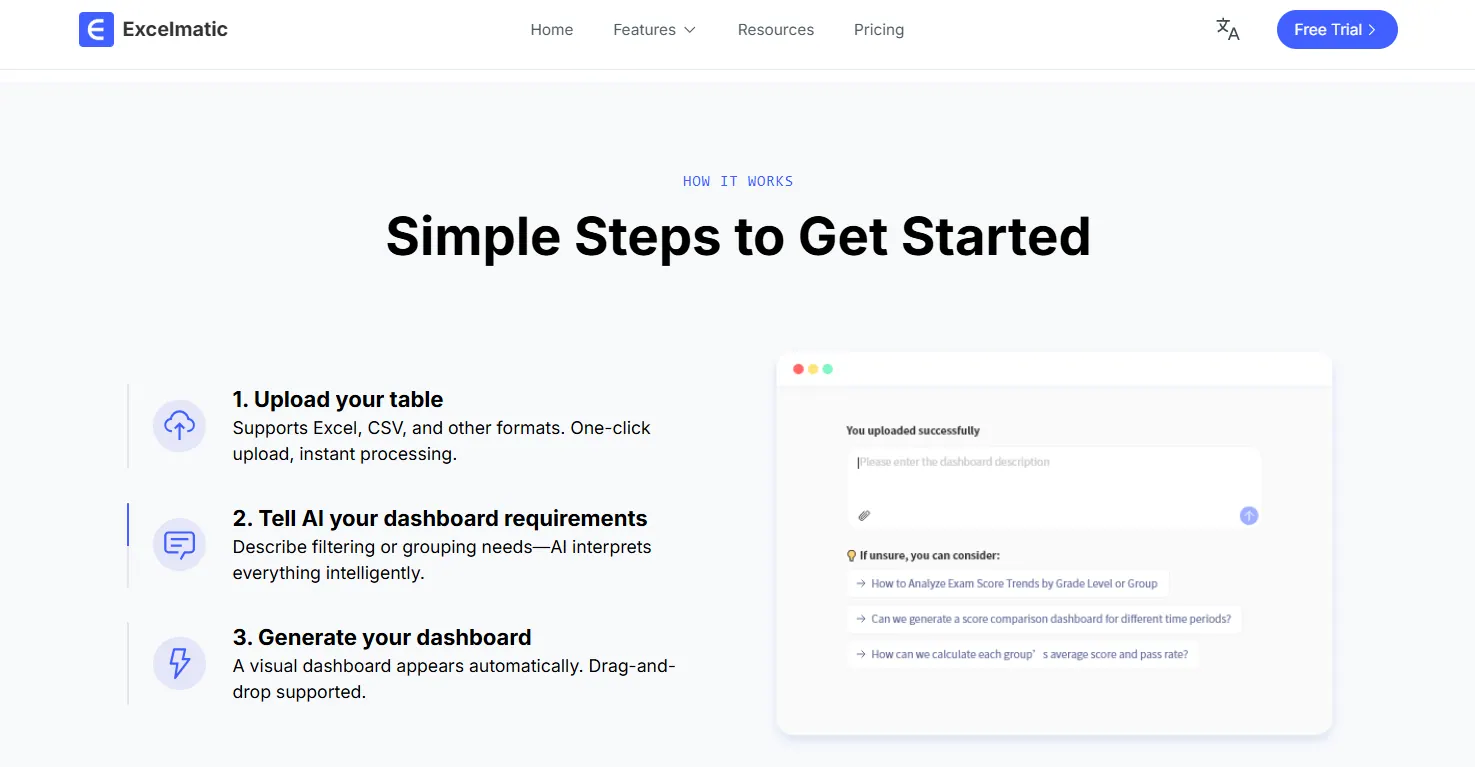Click the lightbulb icon next to 'If unsure'
The image size is (1475, 767).
[851, 555]
